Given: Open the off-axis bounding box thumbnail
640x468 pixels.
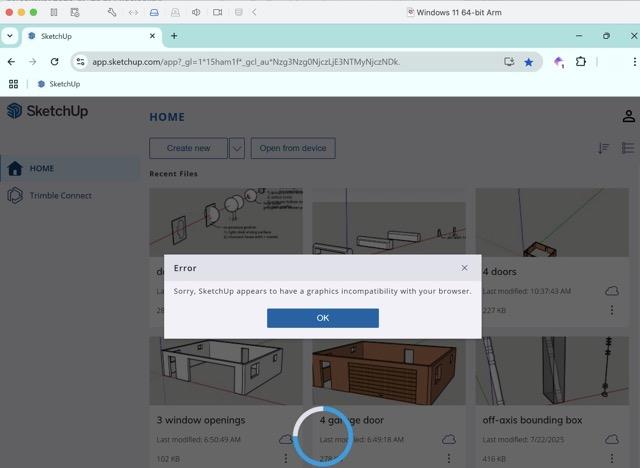Looking at the screenshot, I should 552,370.
